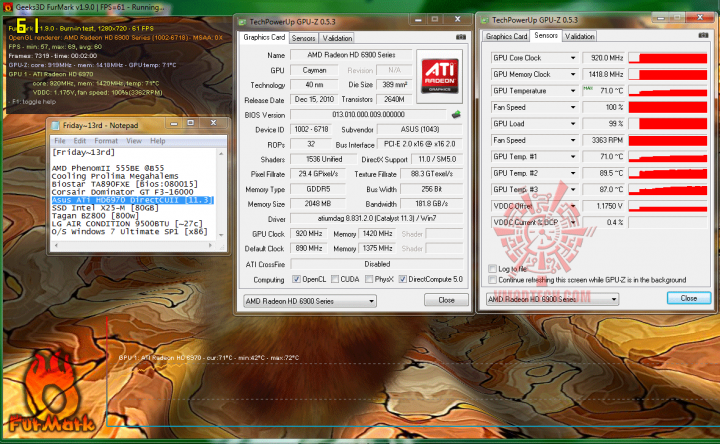The image size is (720, 444).
Task: Open the GPU Temperature sensor dropdown
Action: click(x=573, y=91)
